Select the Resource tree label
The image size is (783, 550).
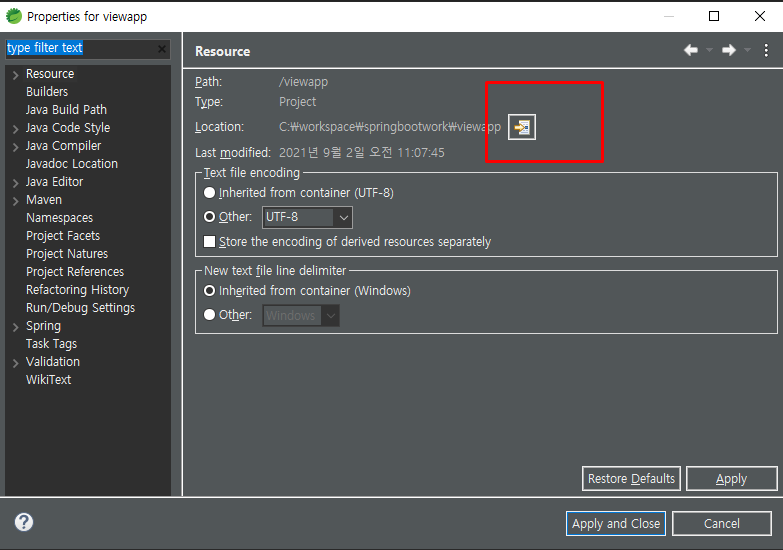click(50, 74)
